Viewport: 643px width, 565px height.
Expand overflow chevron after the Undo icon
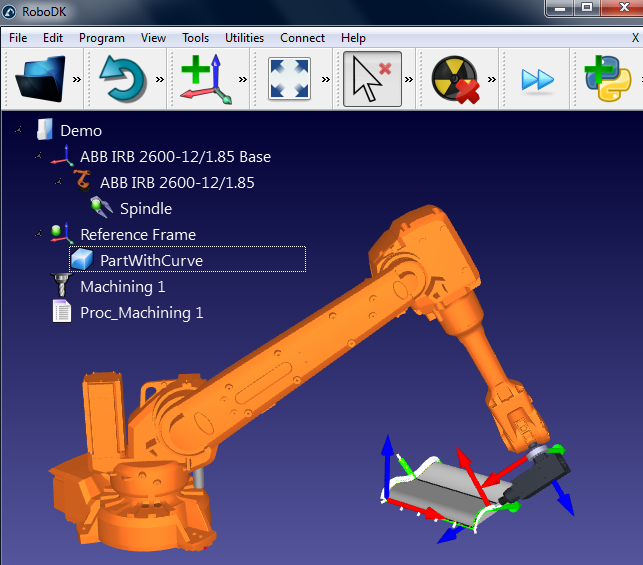tap(160, 79)
